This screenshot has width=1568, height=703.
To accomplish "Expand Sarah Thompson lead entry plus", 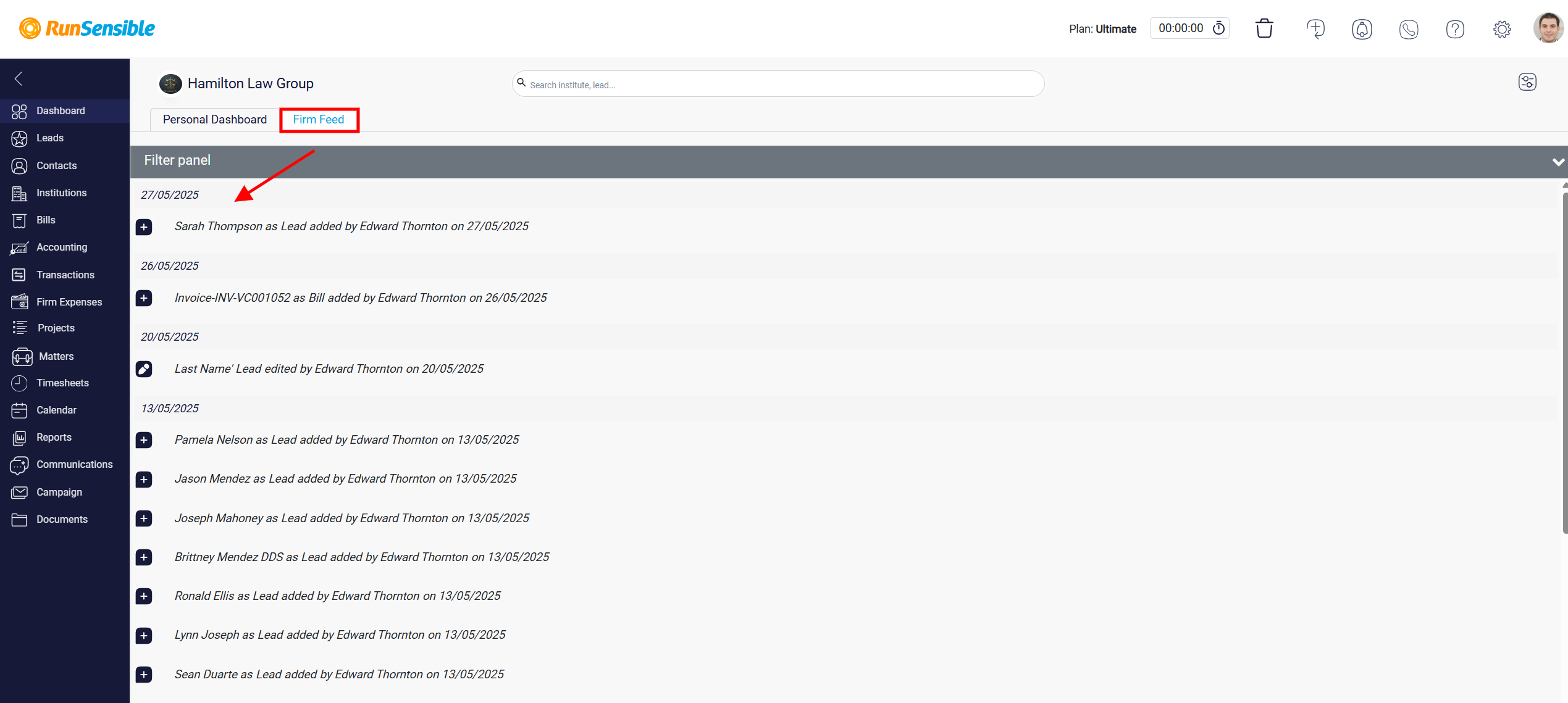I will click(x=144, y=227).
